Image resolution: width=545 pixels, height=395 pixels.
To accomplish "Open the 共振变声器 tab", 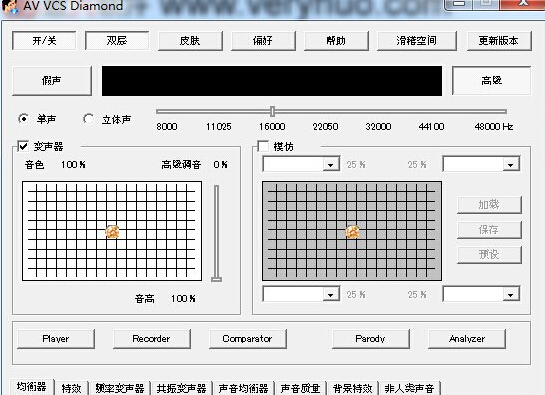I will 181,388.
